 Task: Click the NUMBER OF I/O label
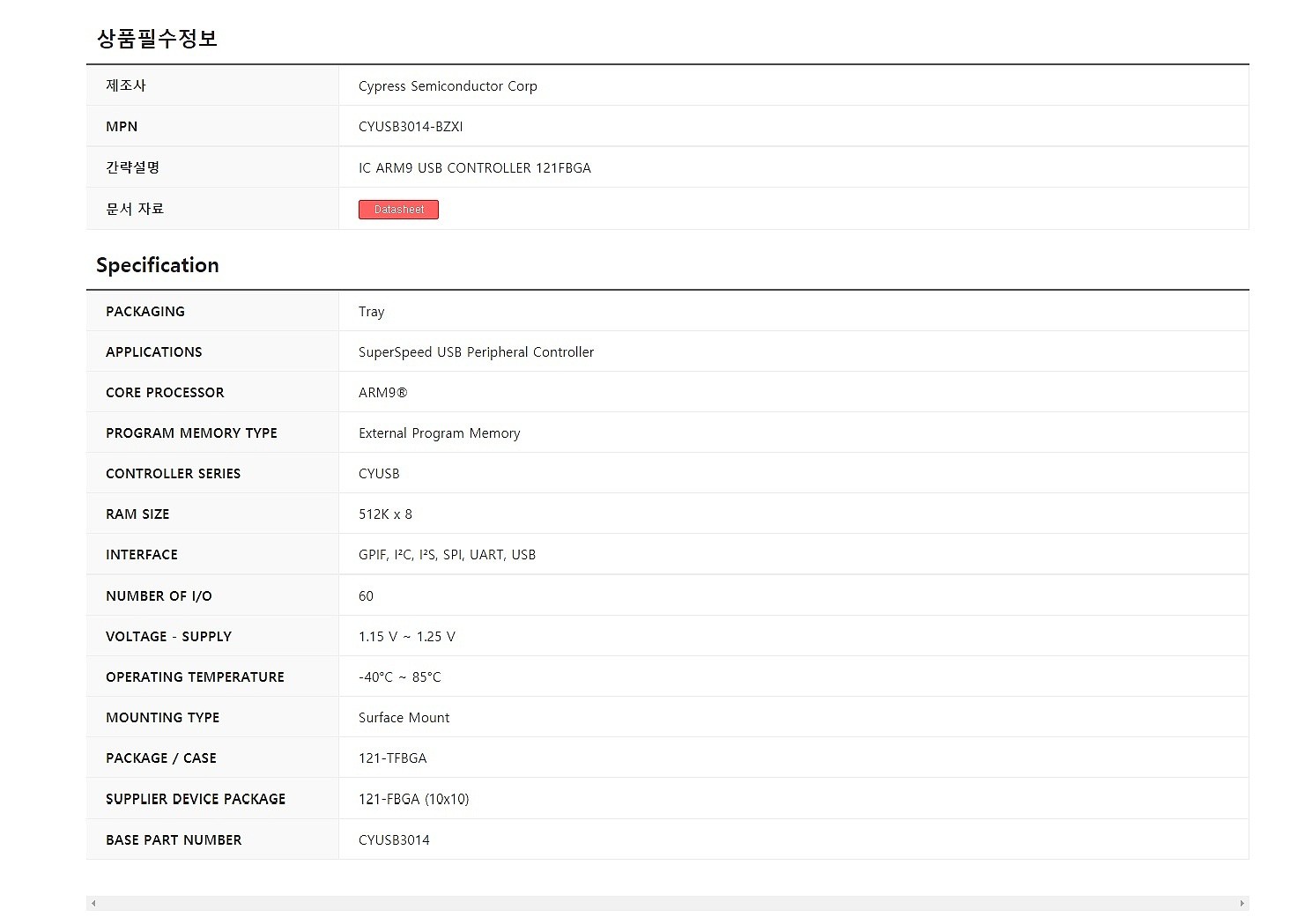[x=159, y=596]
